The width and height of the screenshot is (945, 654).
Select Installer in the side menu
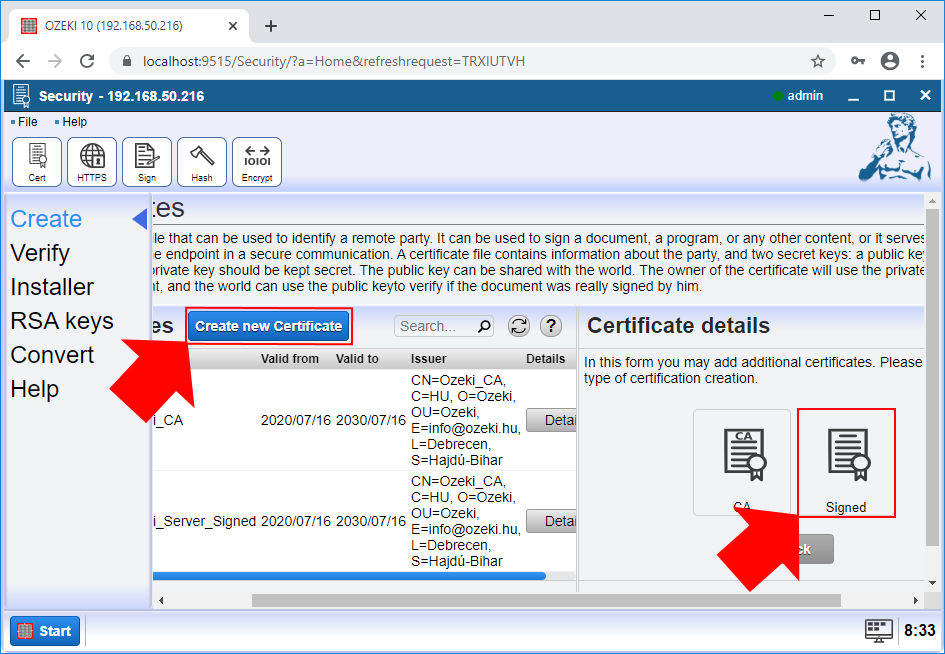[52, 287]
